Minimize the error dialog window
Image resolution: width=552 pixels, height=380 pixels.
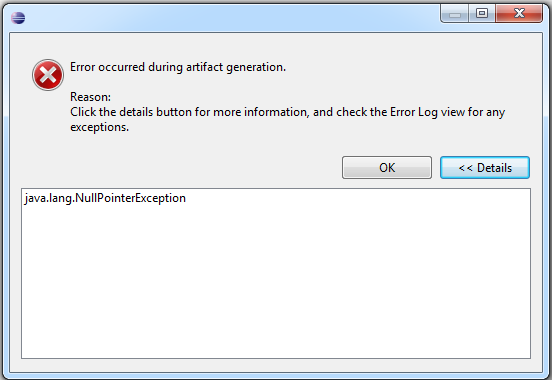(454, 14)
